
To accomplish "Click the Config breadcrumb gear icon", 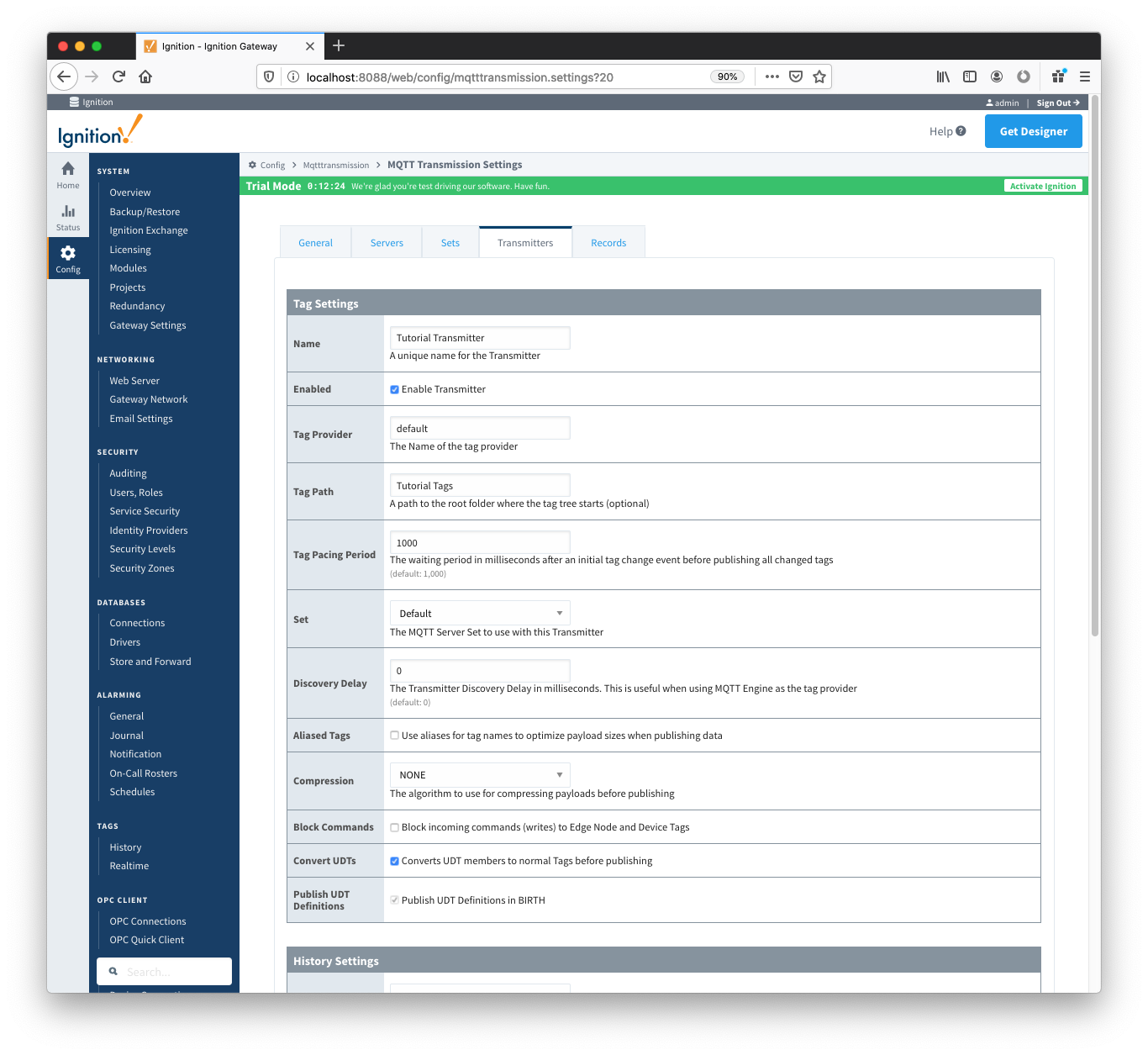I will click(x=252, y=165).
